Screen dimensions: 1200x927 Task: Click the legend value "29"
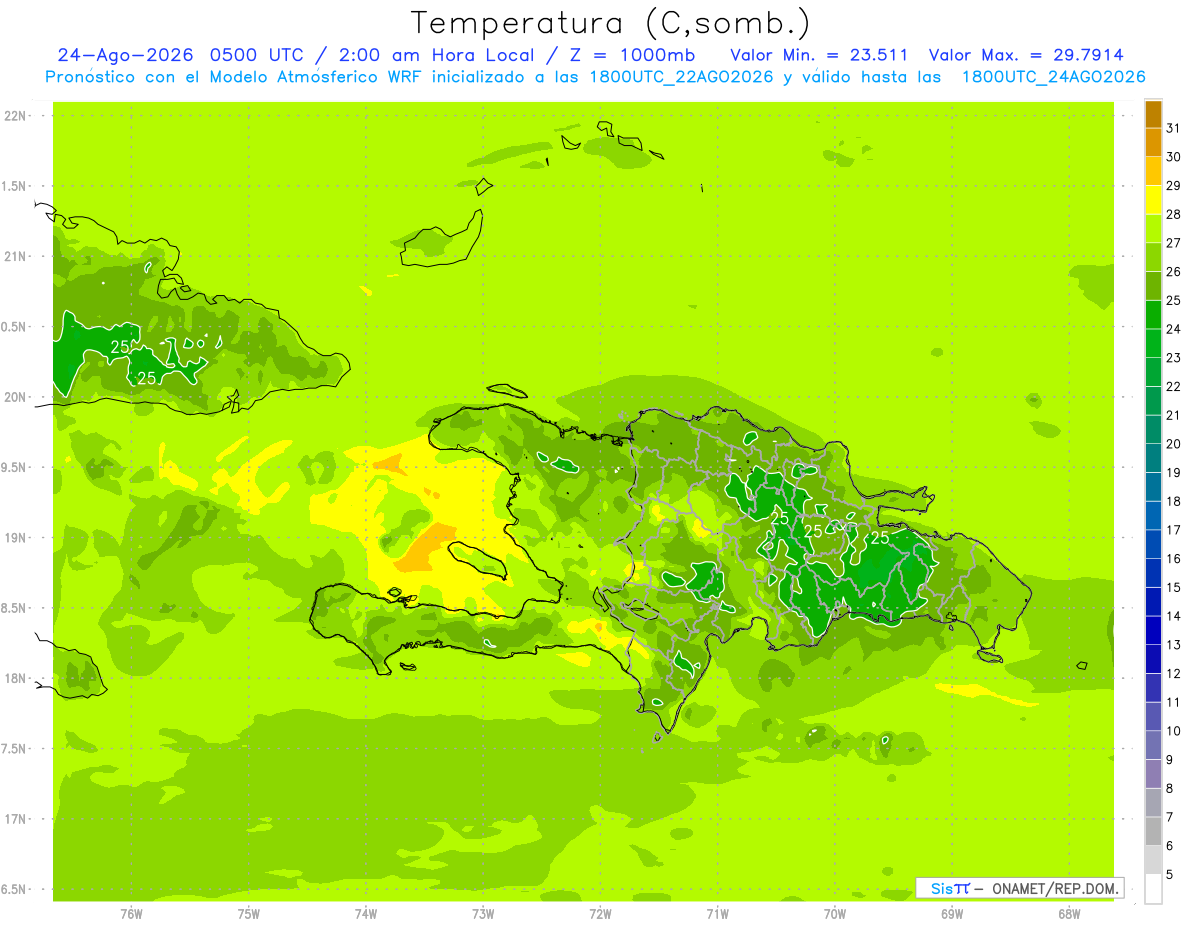pyautogui.click(x=1173, y=186)
